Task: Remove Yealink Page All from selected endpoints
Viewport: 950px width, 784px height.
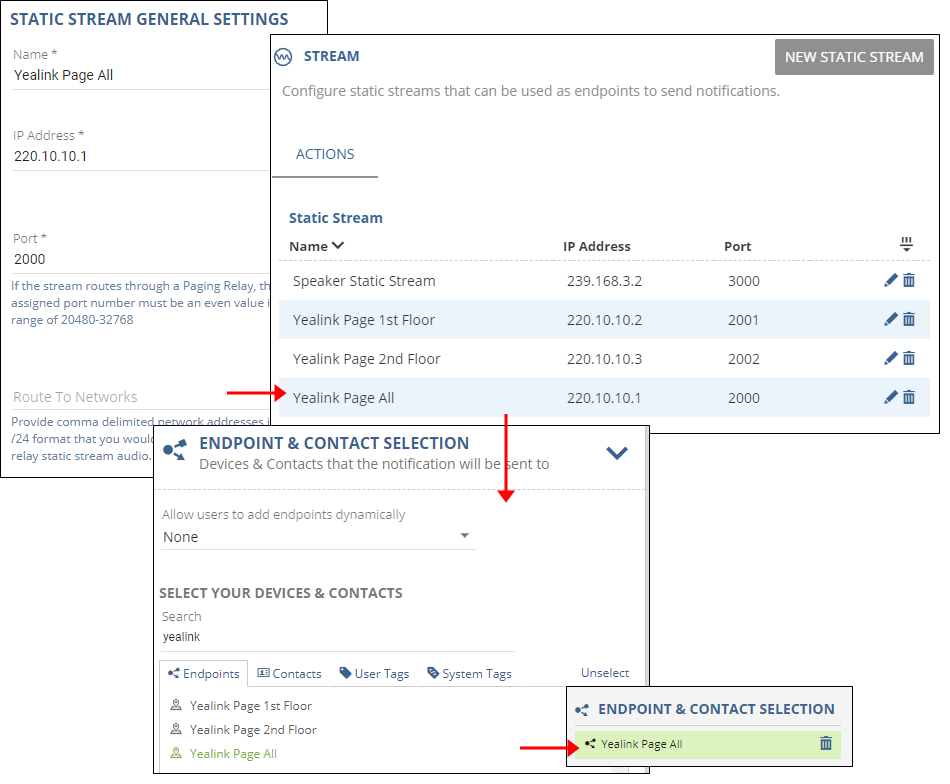Action: point(826,743)
